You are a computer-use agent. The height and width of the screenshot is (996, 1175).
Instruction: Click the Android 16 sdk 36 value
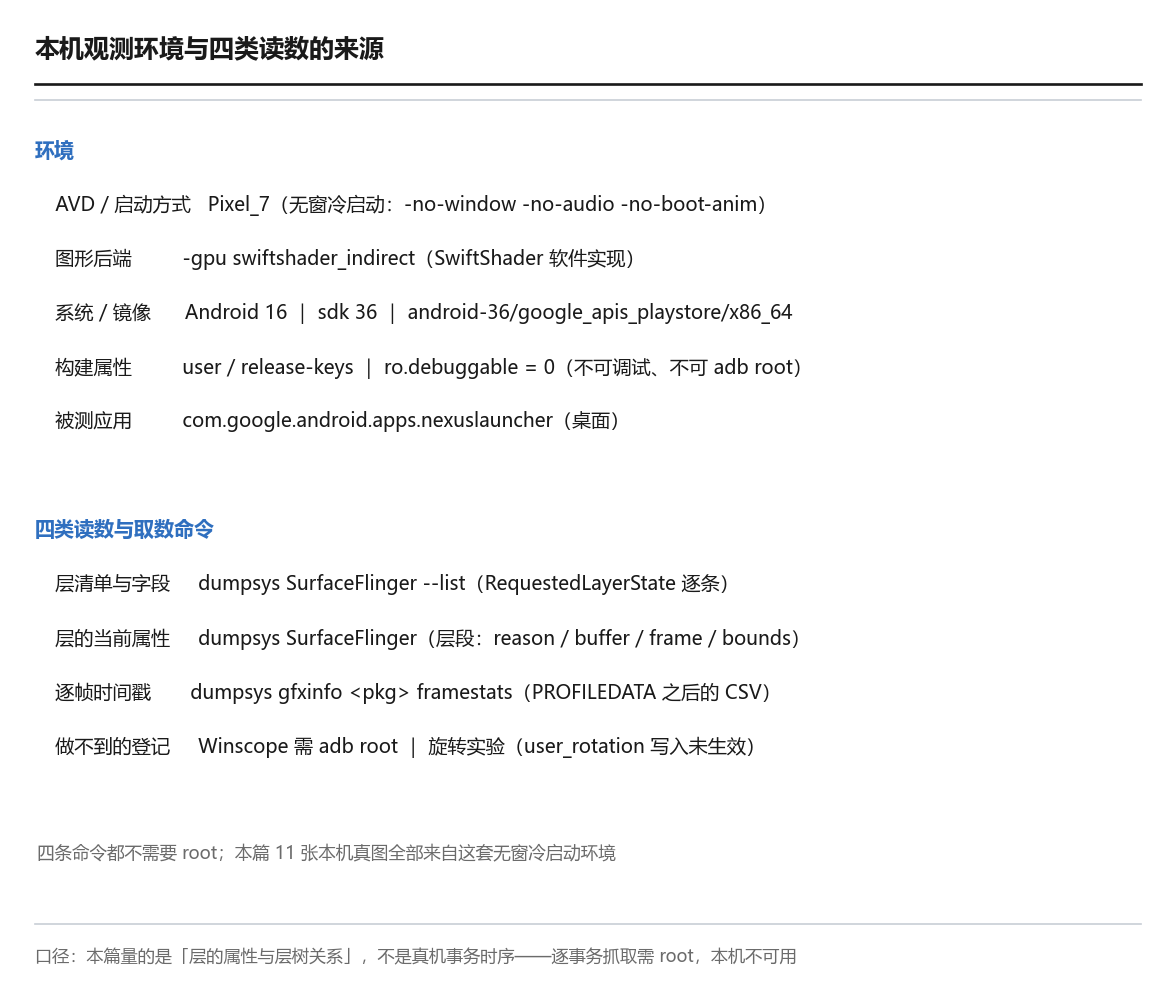[x=489, y=313]
